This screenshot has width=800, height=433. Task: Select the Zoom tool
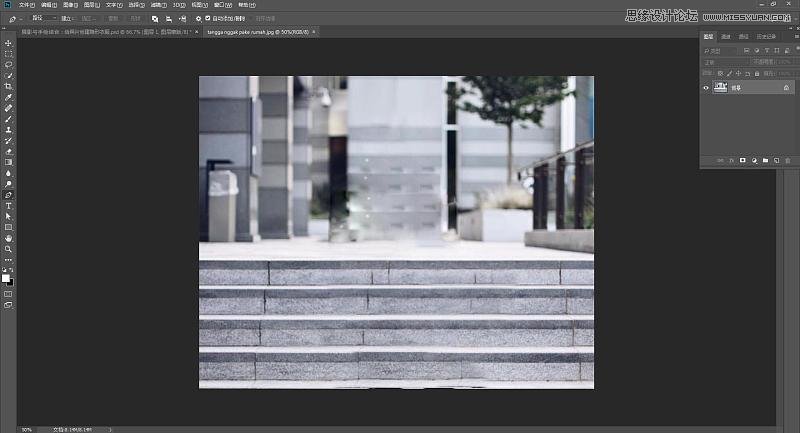(8, 249)
